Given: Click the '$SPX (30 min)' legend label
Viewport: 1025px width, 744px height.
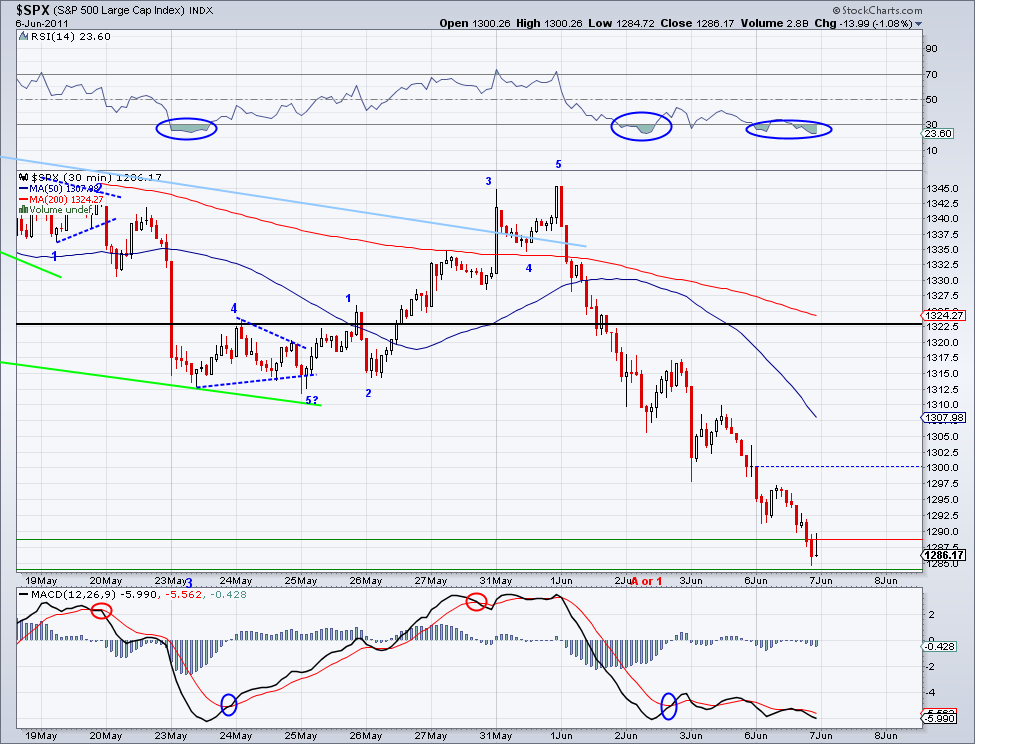Looking at the screenshot, I should tap(72, 177).
